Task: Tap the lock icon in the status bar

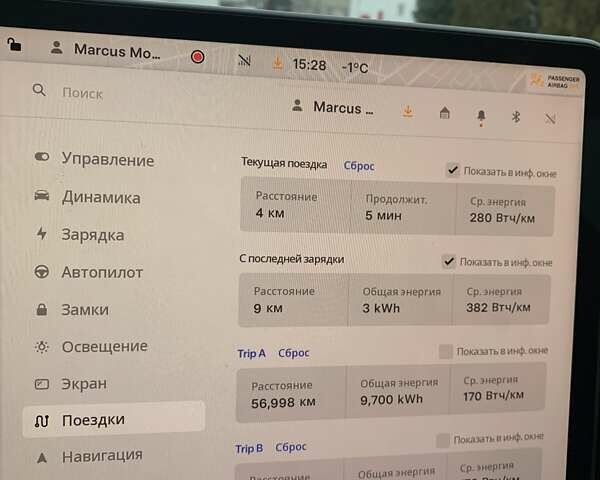Action: pos(14,44)
